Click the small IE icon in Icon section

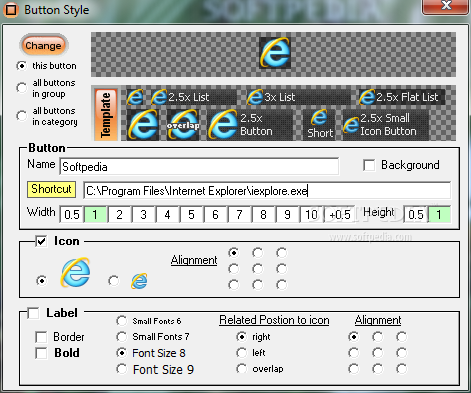click(x=139, y=281)
